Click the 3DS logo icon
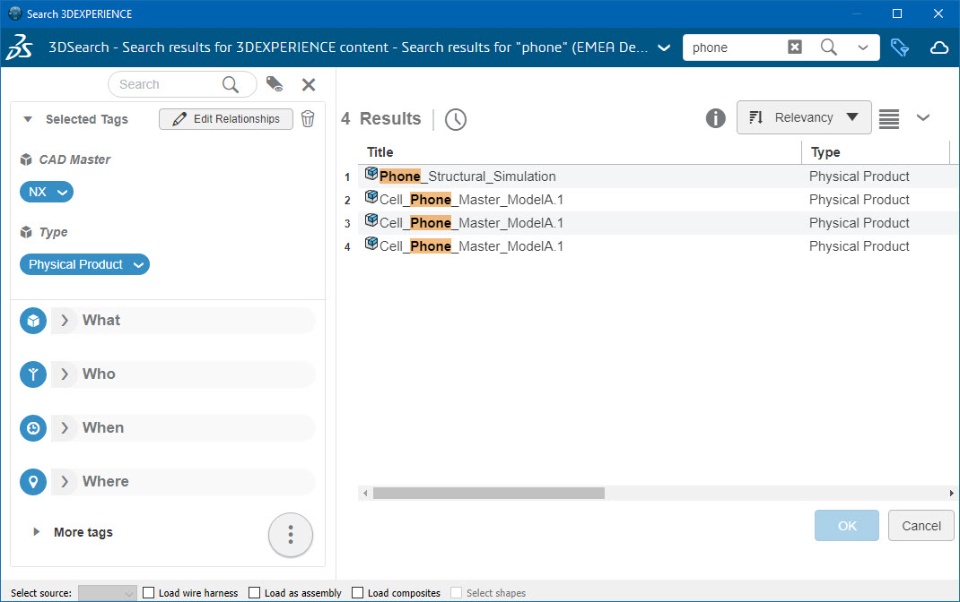960x602 pixels. [x=19, y=48]
